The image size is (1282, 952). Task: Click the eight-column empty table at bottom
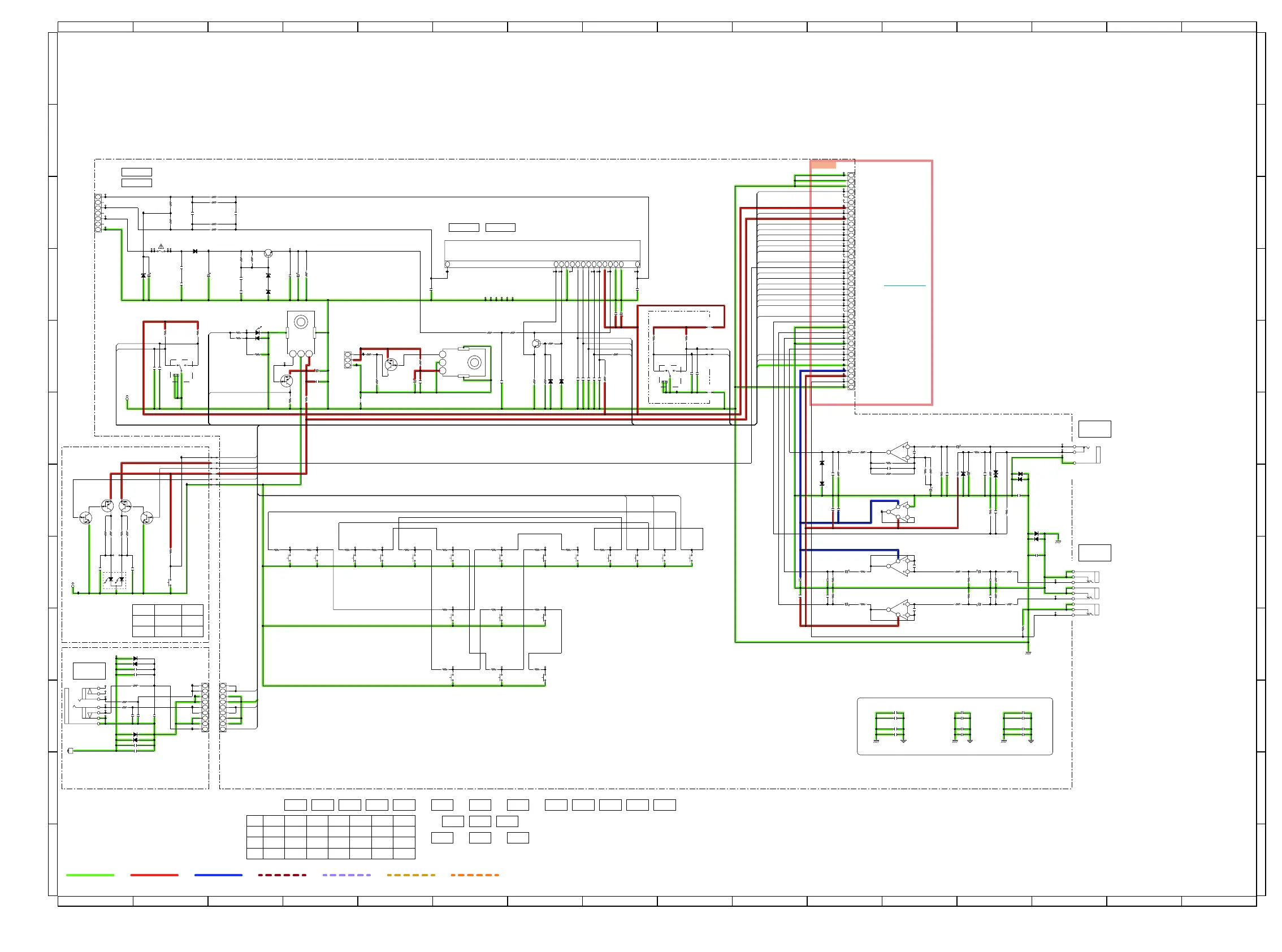click(x=330, y=837)
